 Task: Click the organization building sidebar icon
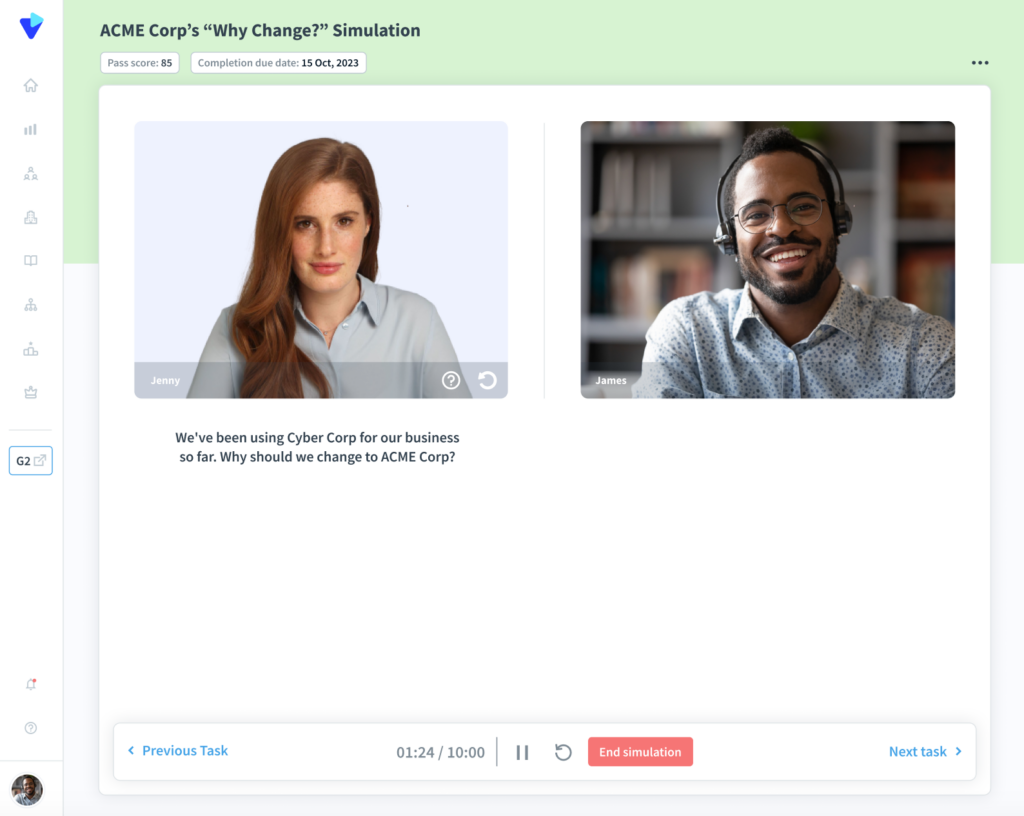(x=30, y=217)
